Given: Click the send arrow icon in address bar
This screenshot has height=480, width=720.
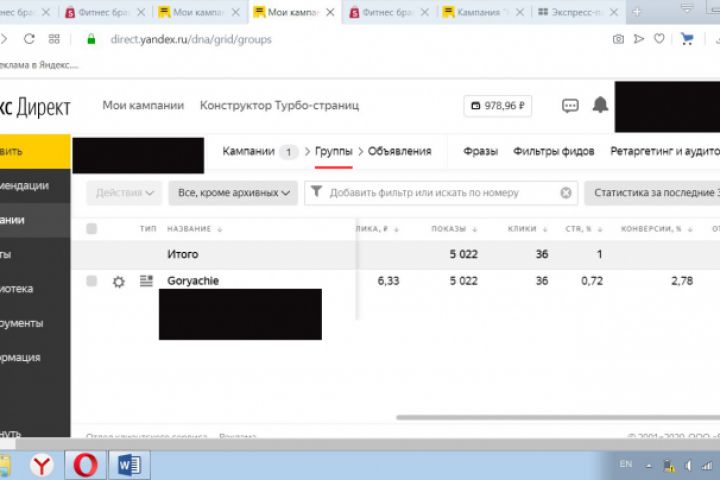Looking at the screenshot, I should coord(639,39).
